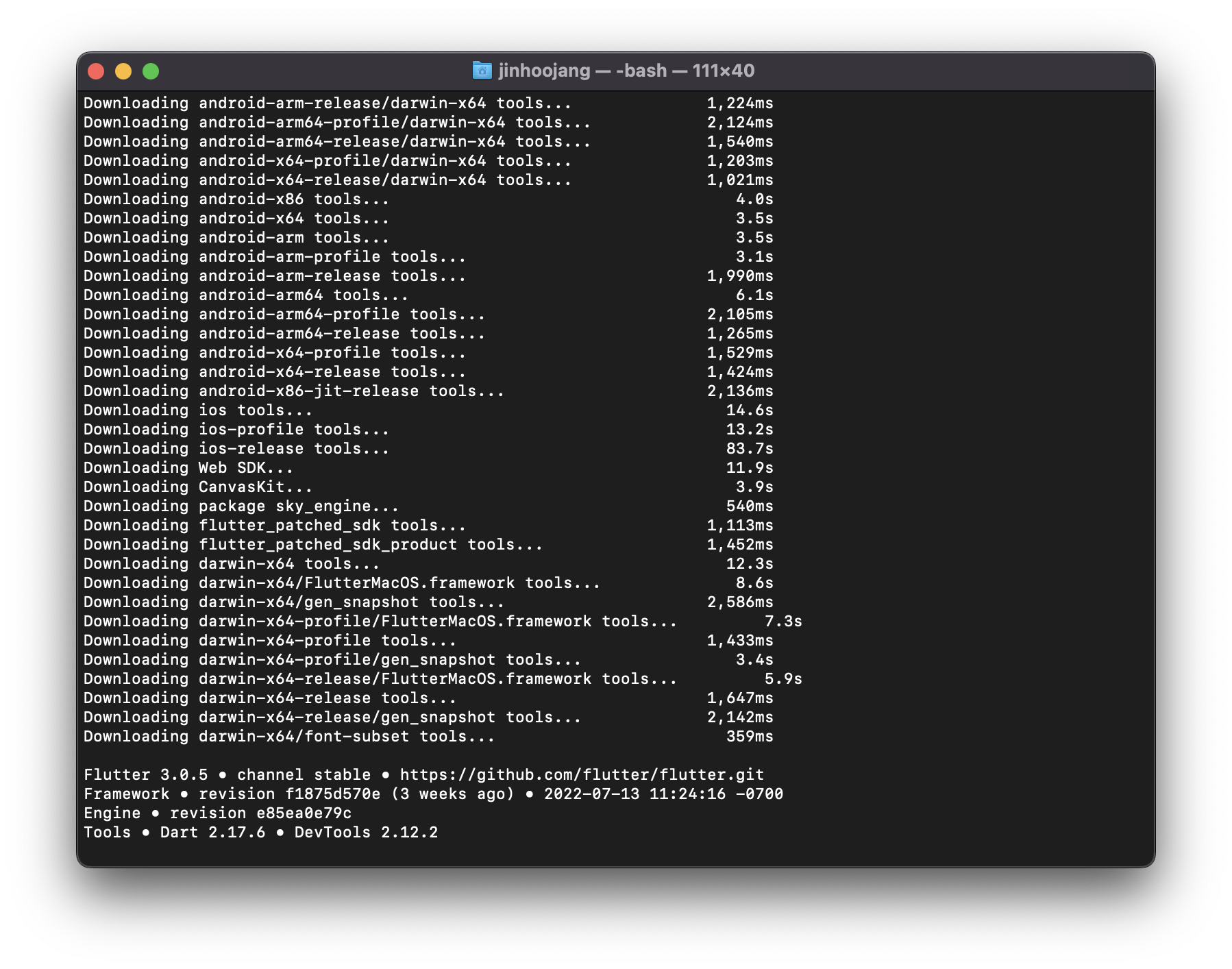This screenshot has height=969, width=1232.
Task: Click 'Dart 2.17.6' in Tools line
Action: (212, 833)
